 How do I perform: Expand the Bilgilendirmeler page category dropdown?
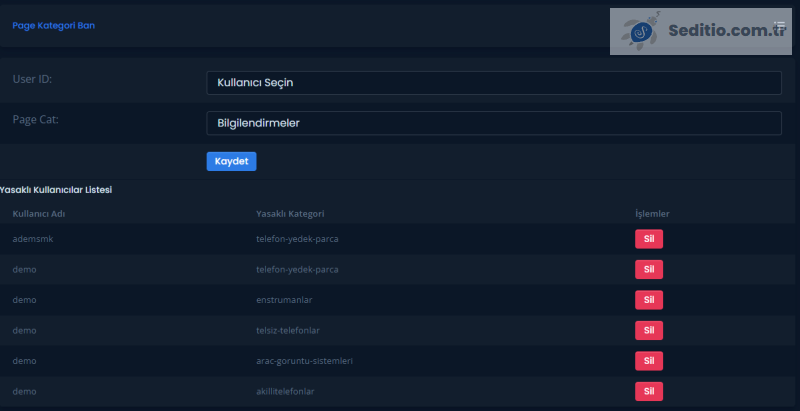click(493, 123)
